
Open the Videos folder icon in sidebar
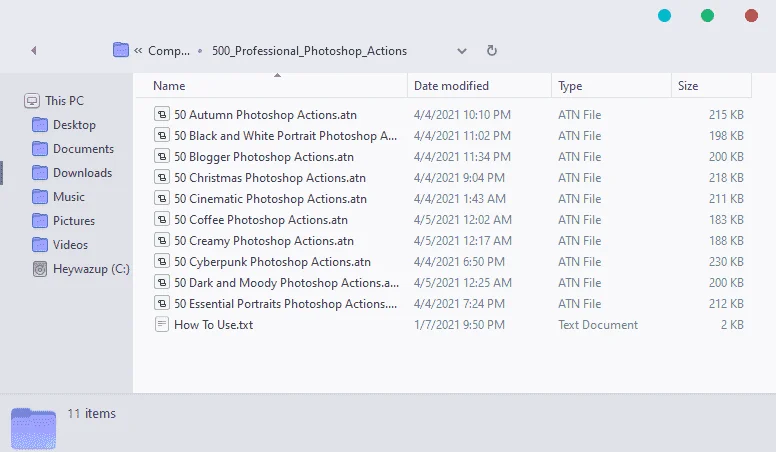click(40, 245)
